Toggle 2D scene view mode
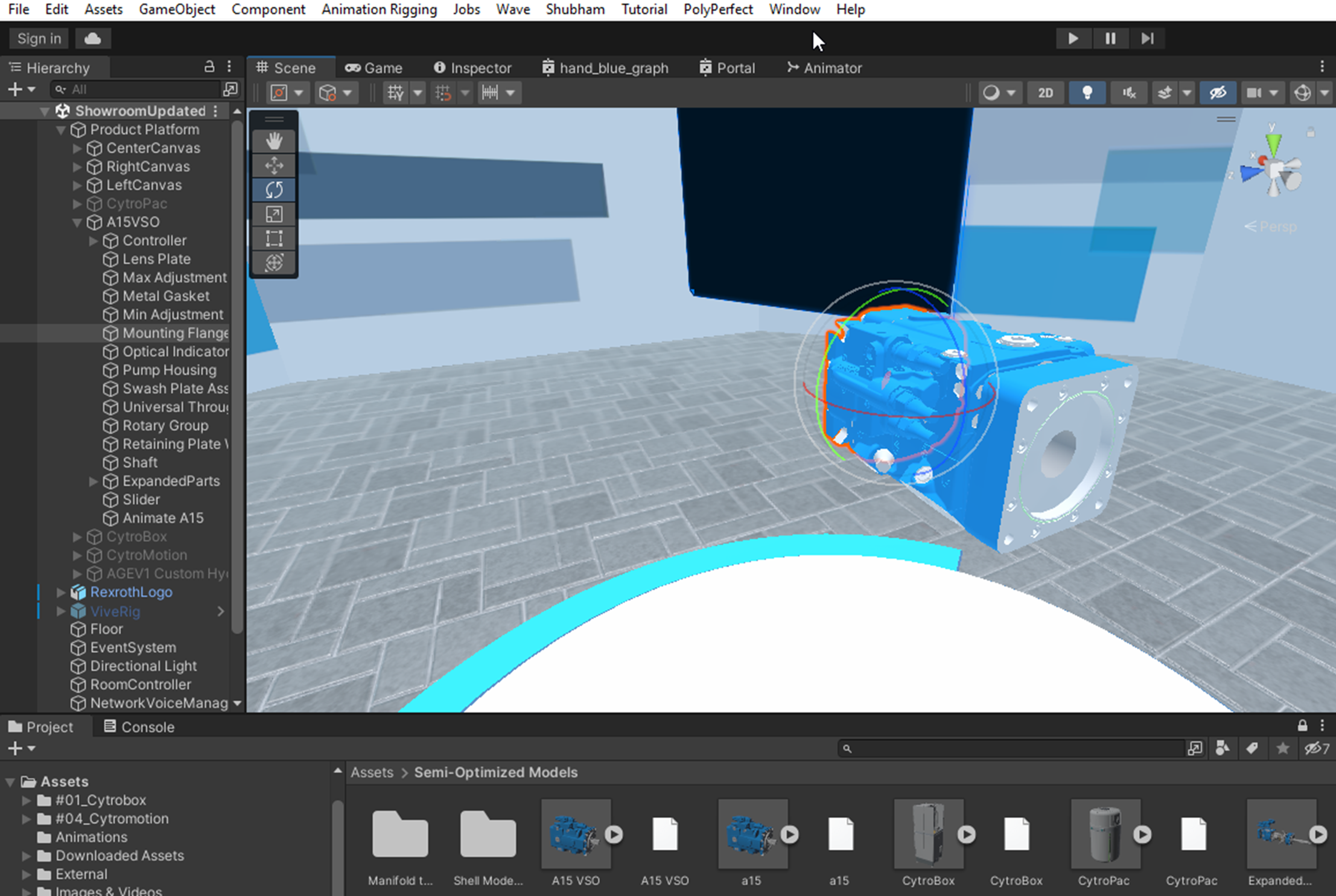The height and width of the screenshot is (896, 1336). coord(1045,92)
